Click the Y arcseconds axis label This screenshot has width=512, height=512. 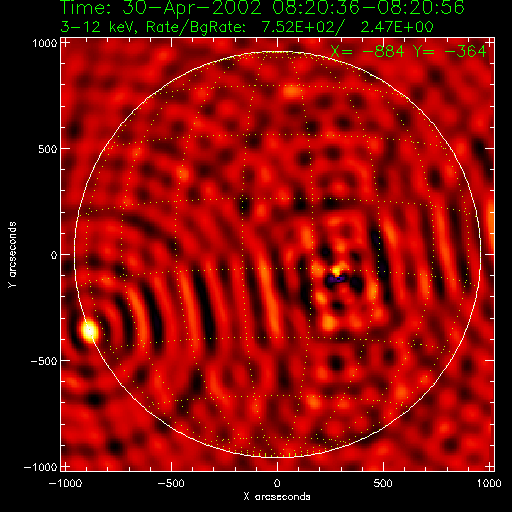coord(12,254)
